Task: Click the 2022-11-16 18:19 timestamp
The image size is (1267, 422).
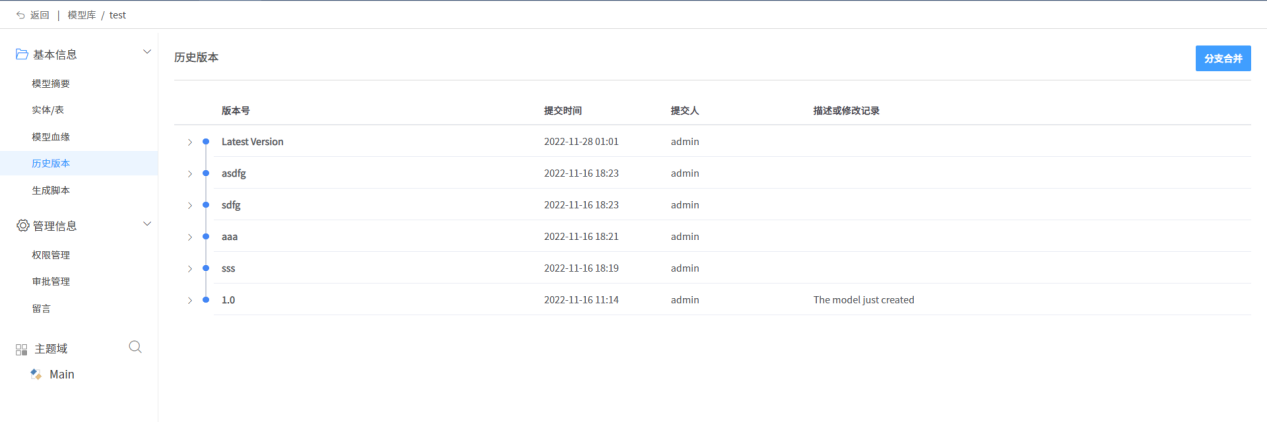Action: point(581,268)
